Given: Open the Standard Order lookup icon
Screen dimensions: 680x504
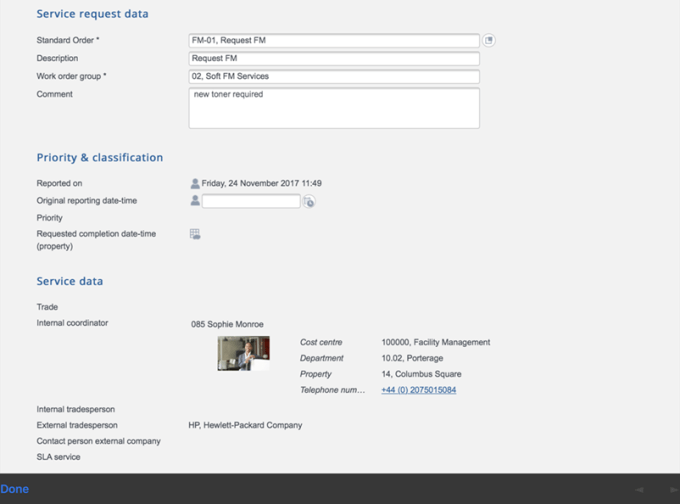Looking at the screenshot, I should [x=489, y=40].
